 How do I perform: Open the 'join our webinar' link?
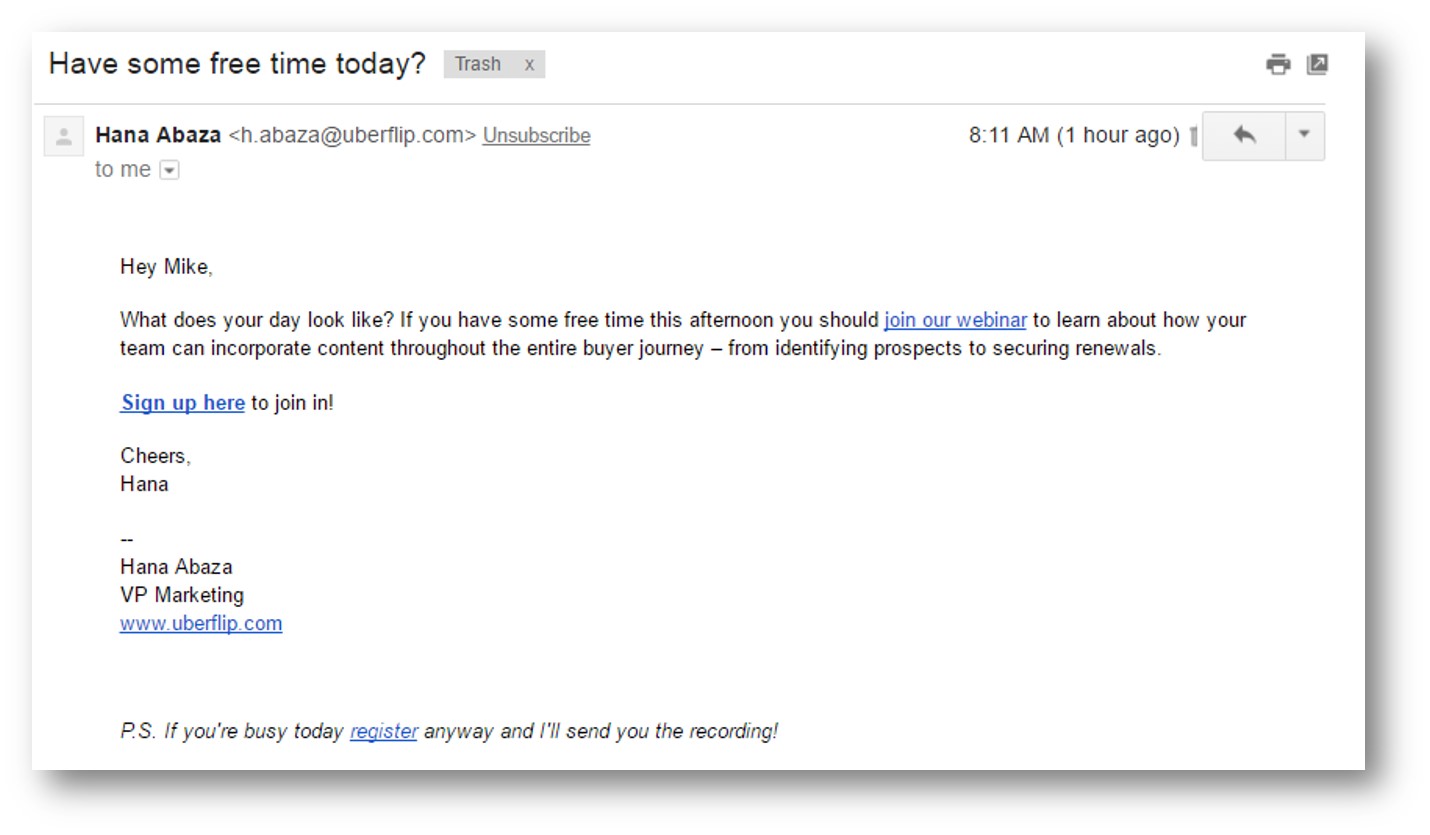(x=954, y=319)
